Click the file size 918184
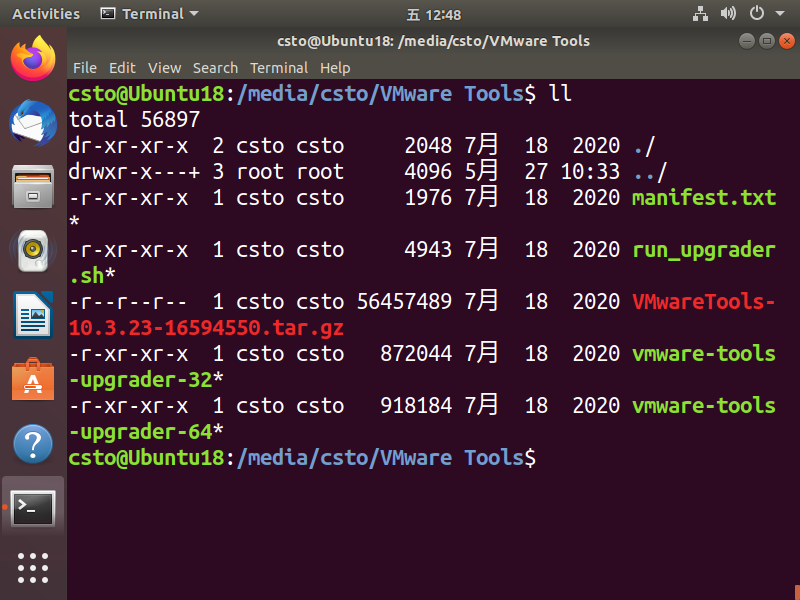This screenshot has height=600, width=800. click(x=416, y=406)
